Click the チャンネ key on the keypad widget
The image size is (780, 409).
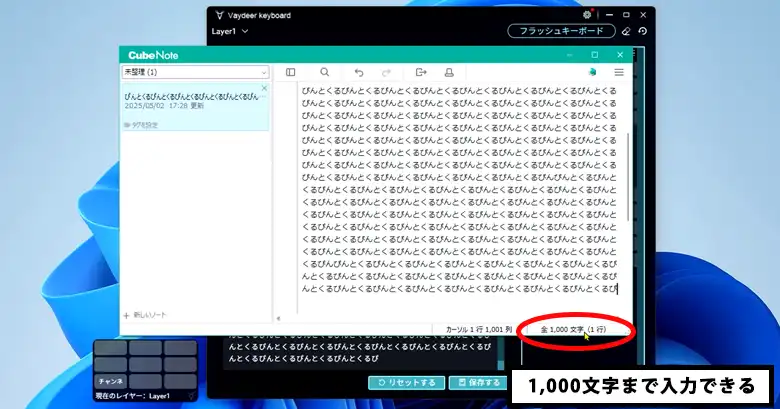click(110, 381)
